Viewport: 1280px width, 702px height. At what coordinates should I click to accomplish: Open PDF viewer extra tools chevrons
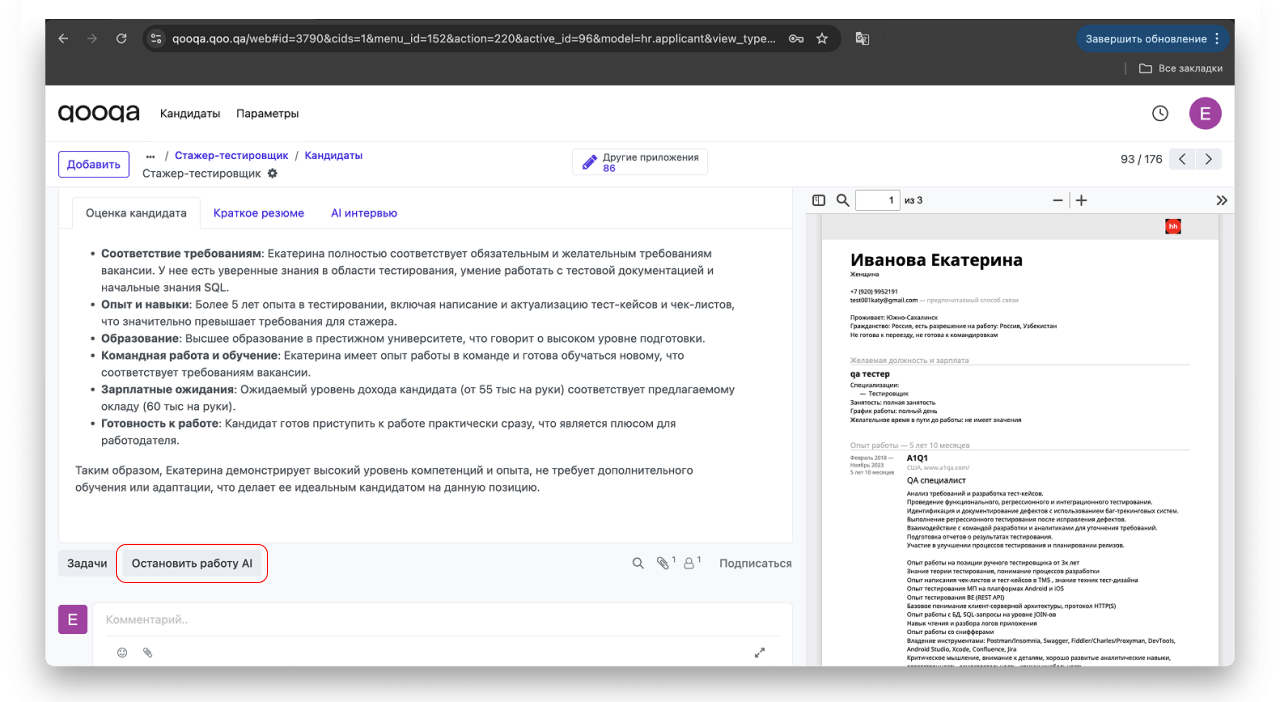pos(1221,200)
